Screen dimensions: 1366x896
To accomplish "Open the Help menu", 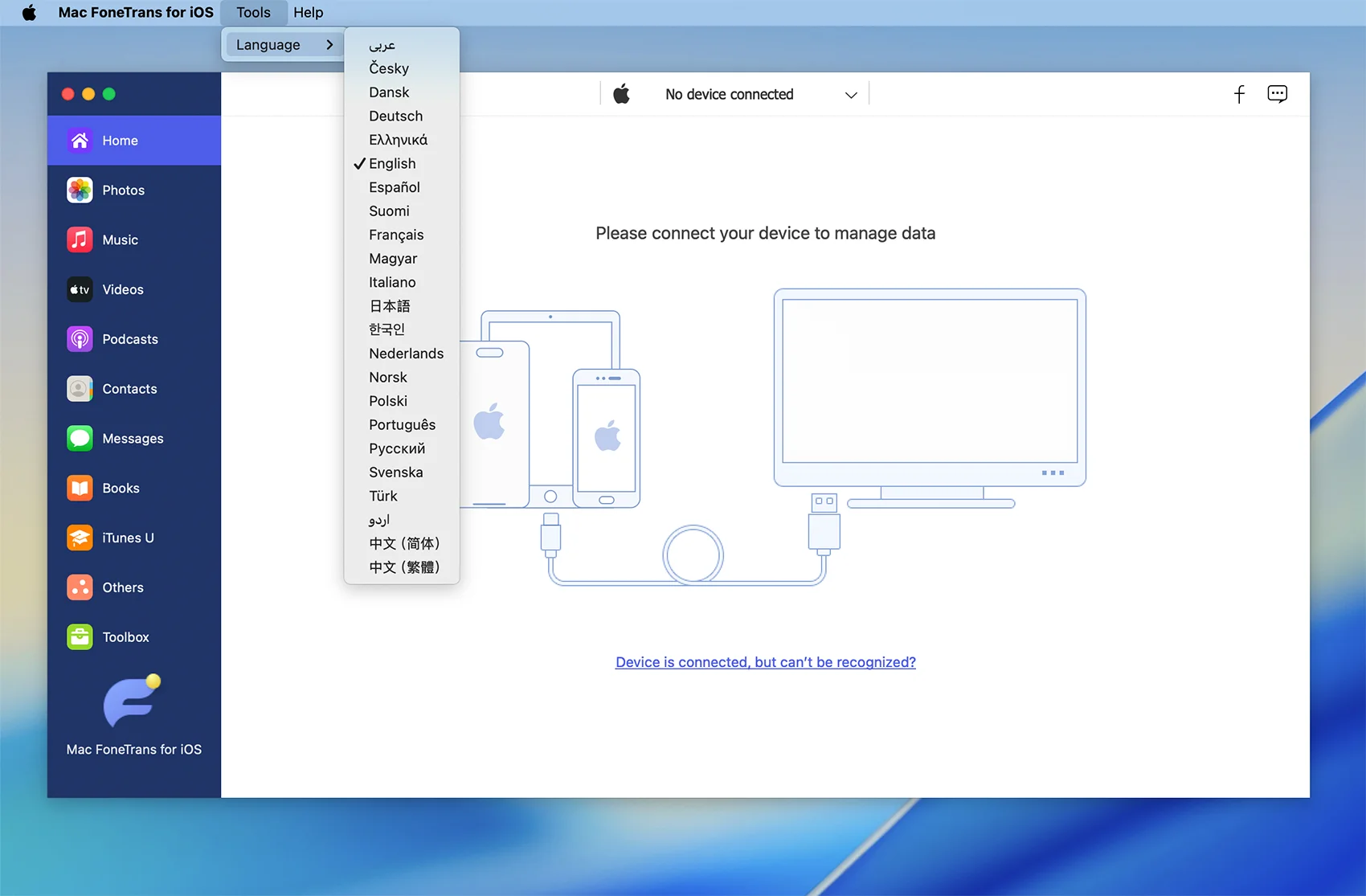I will coord(308,13).
